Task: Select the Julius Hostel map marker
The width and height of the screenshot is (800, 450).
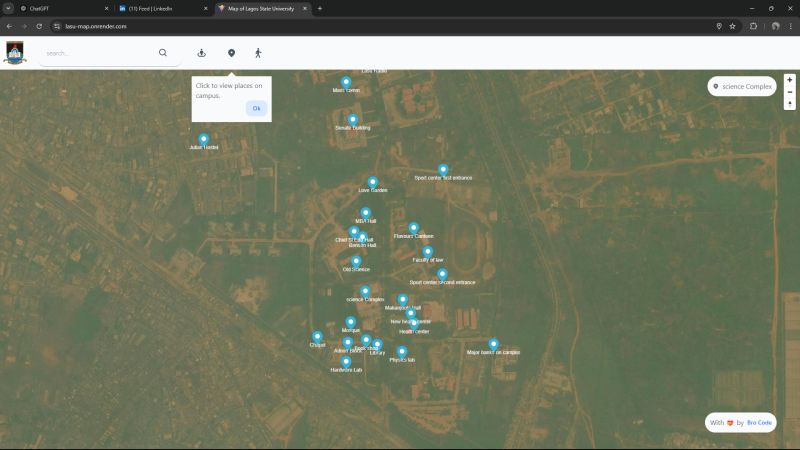Action: 203,139
